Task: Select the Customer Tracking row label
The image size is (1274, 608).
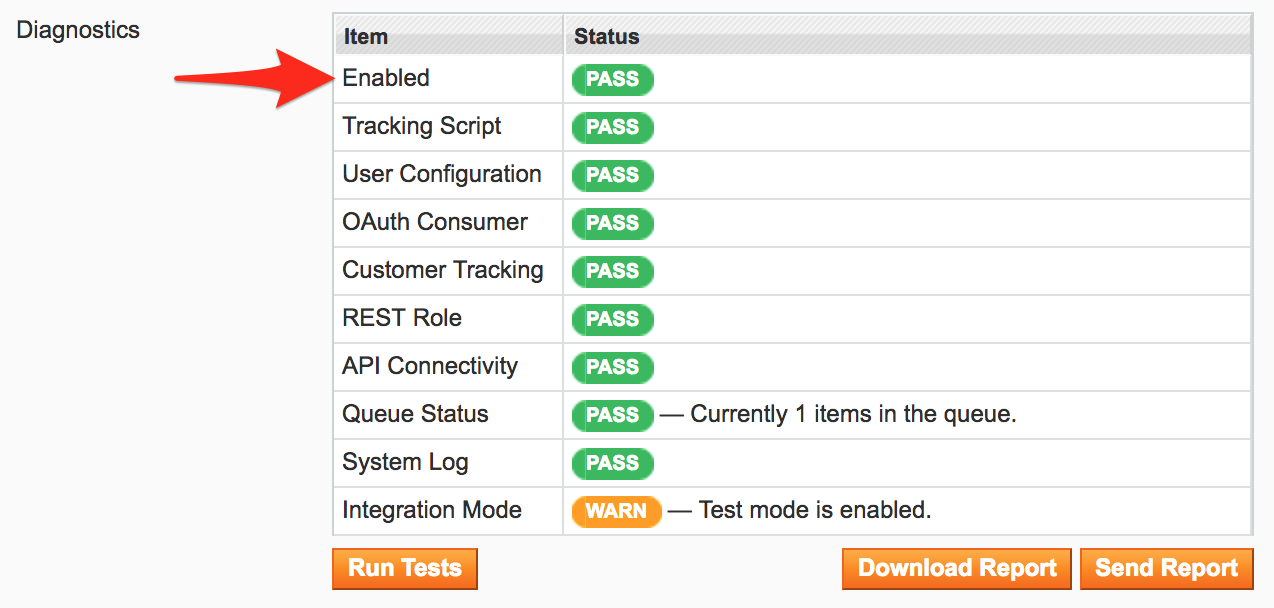Action: coord(443,270)
